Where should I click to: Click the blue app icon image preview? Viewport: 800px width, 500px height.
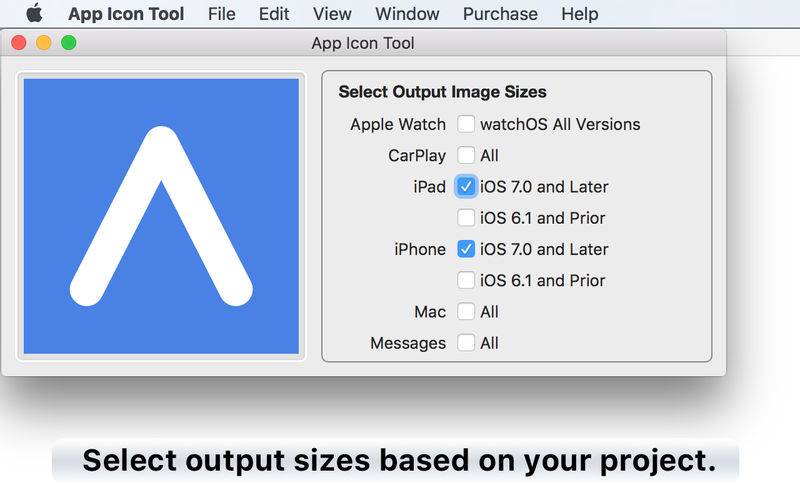click(161, 216)
